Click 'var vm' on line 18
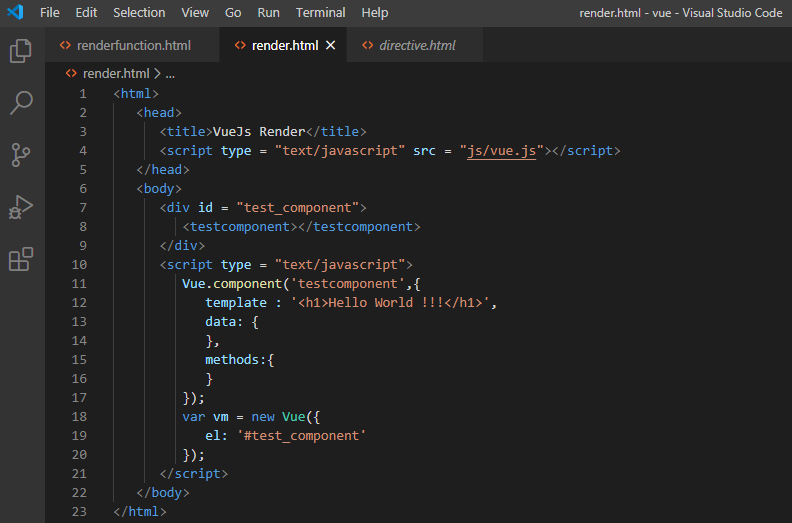Screen dimensions: 792x523 click(205, 417)
